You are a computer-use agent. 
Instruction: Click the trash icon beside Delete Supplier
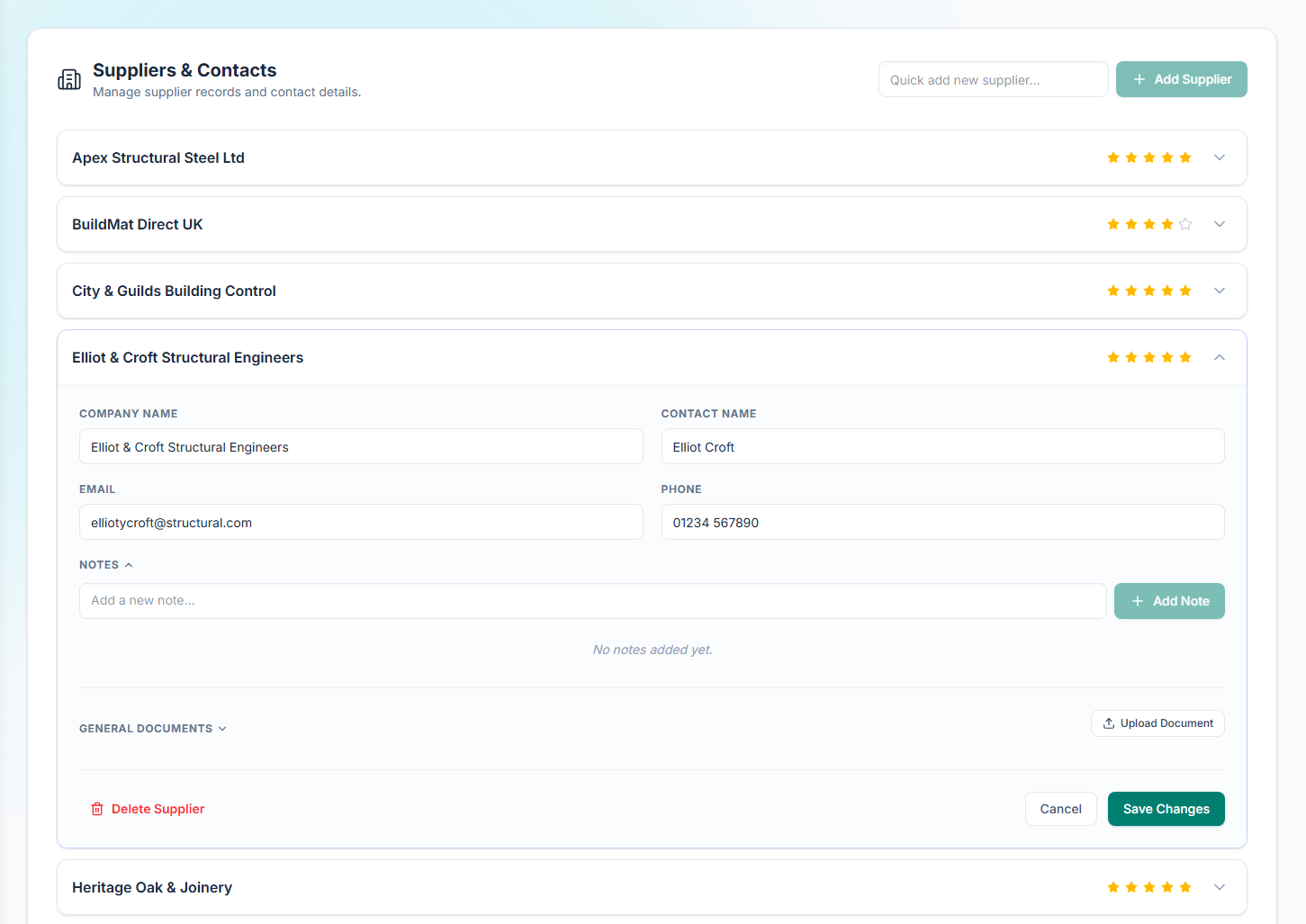point(97,809)
